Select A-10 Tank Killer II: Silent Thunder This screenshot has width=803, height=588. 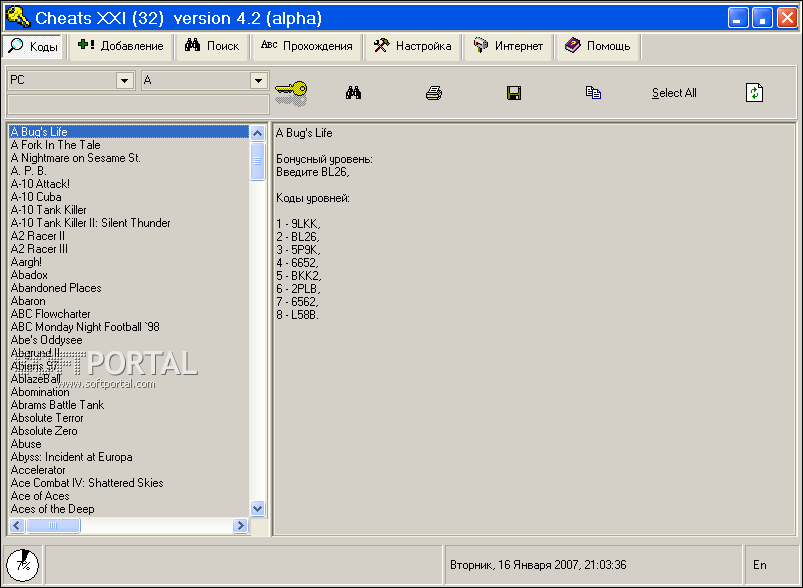129,223
